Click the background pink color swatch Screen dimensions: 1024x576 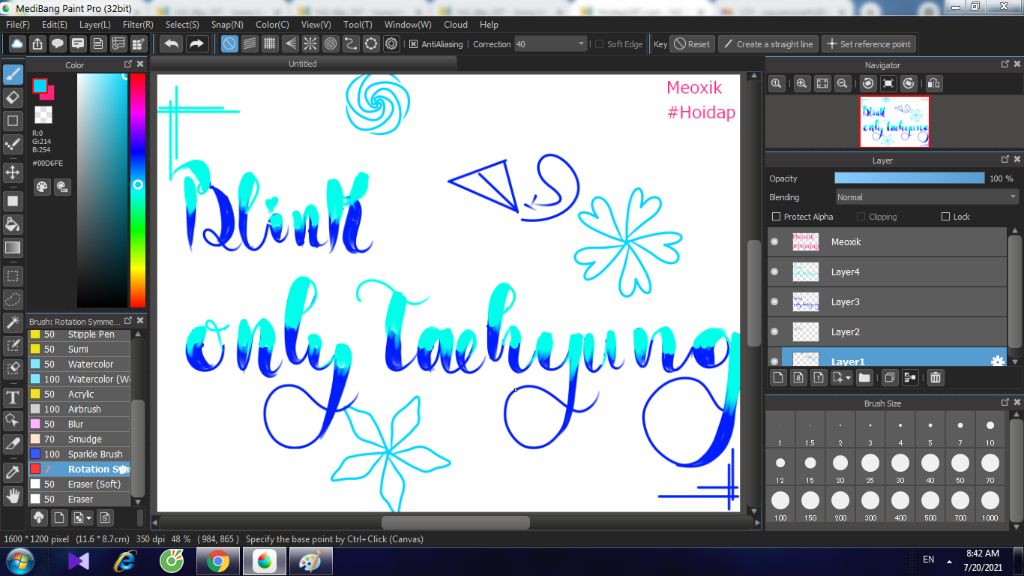(x=47, y=93)
